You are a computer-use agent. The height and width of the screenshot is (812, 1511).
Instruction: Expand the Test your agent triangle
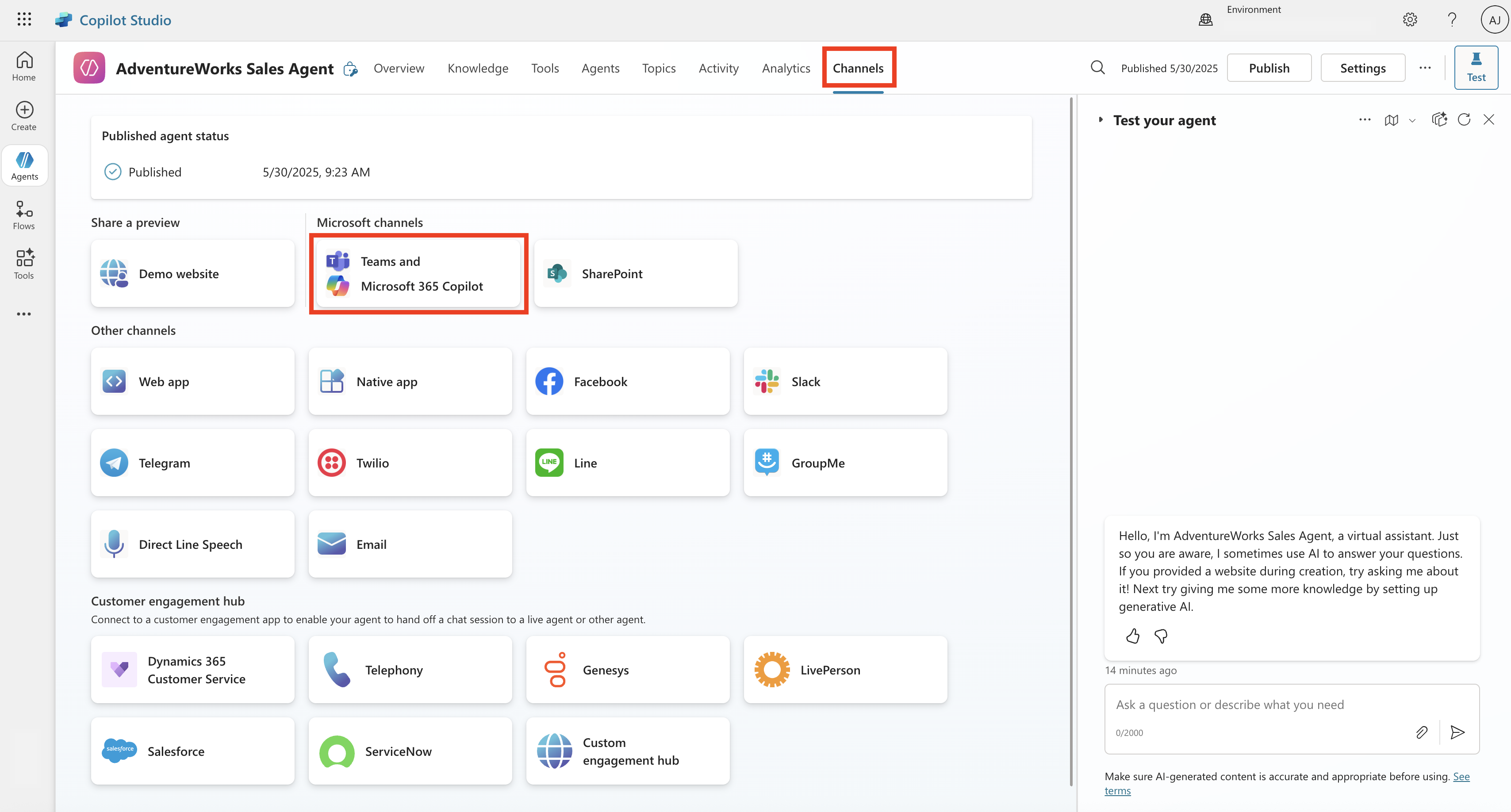(1101, 120)
